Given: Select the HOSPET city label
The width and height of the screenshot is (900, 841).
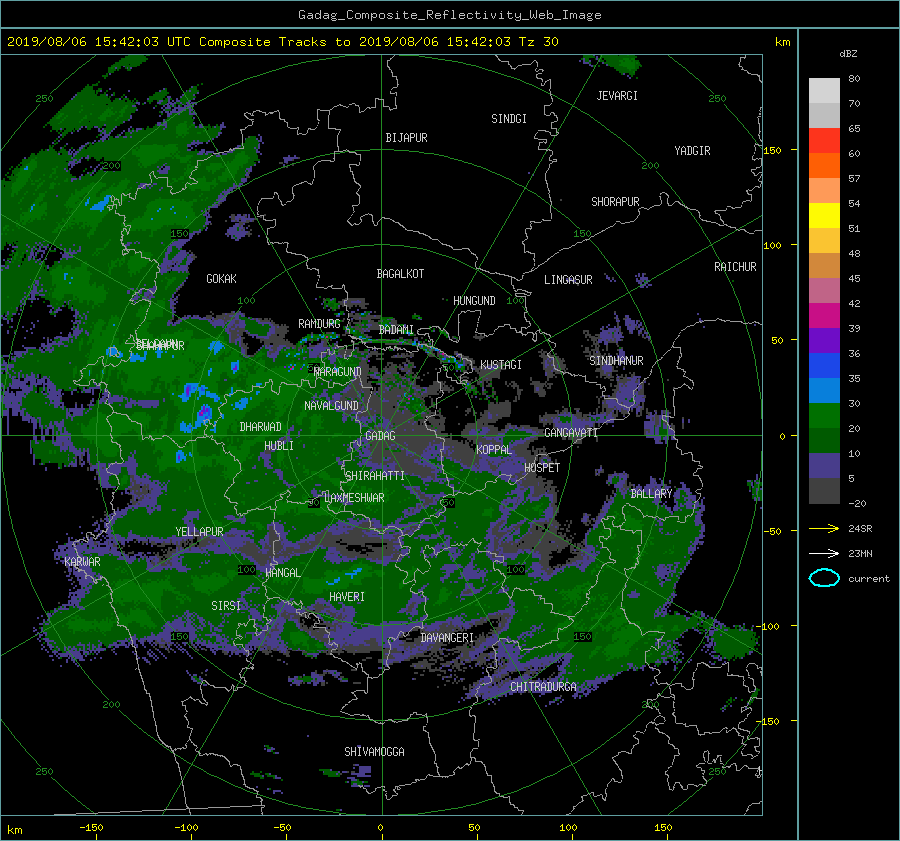Looking at the screenshot, I should tap(542, 468).
